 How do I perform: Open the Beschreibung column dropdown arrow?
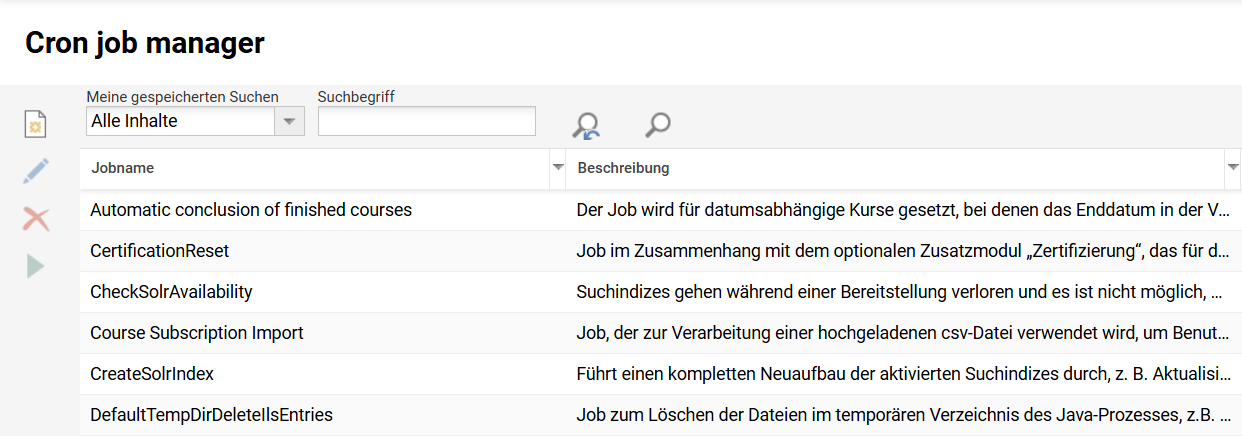pyautogui.click(x=1233, y=168)
